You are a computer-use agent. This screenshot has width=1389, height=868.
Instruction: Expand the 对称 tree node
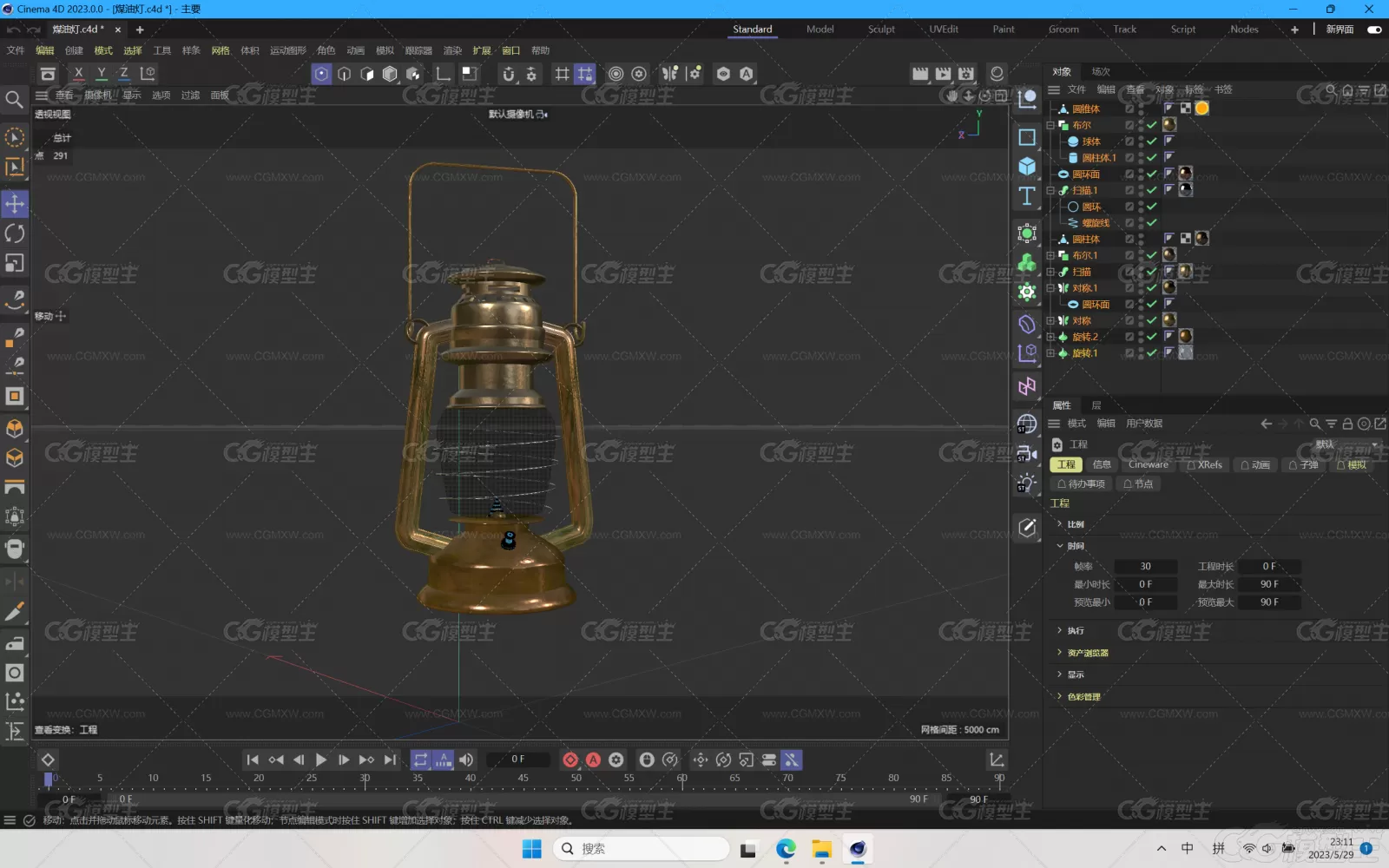1050,320
